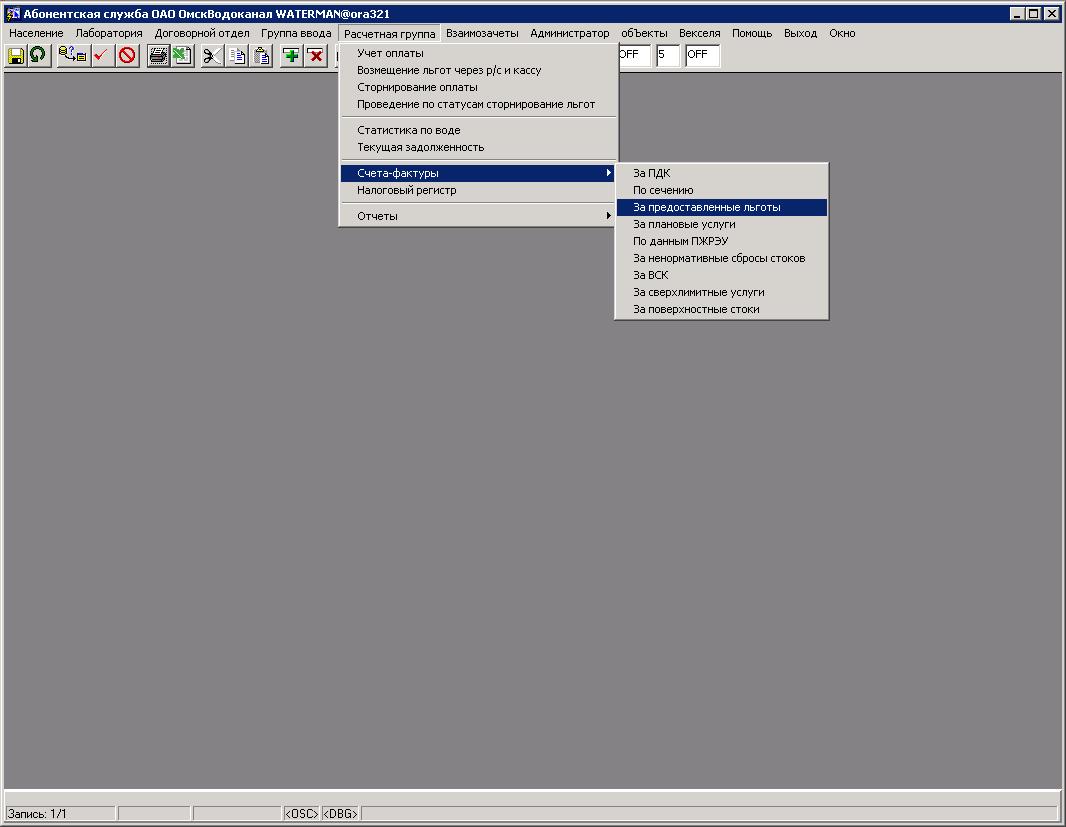Click the green plus add record icon
The width and height of the screenshot is (1066, 827).
pyautogui.click(x=291, y=56)
